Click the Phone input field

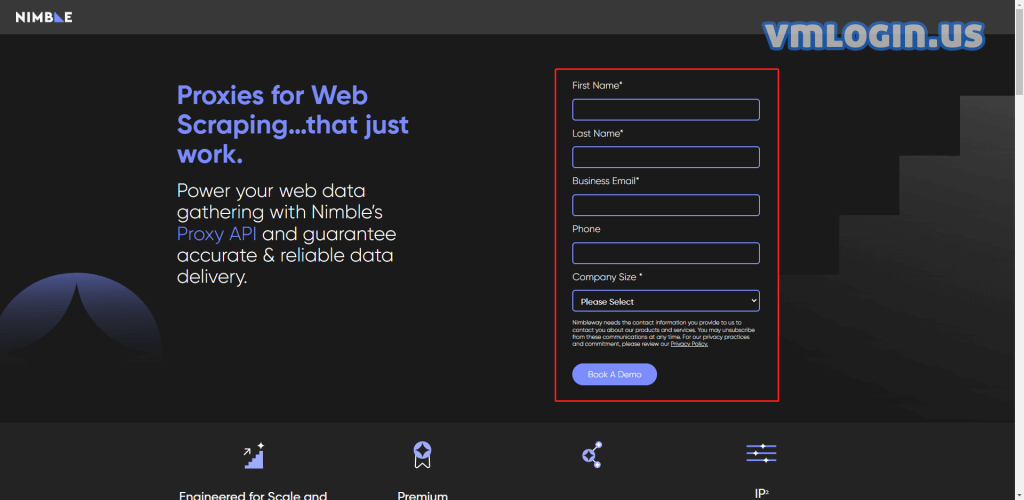pyautogui.click(x=665, y=253)
